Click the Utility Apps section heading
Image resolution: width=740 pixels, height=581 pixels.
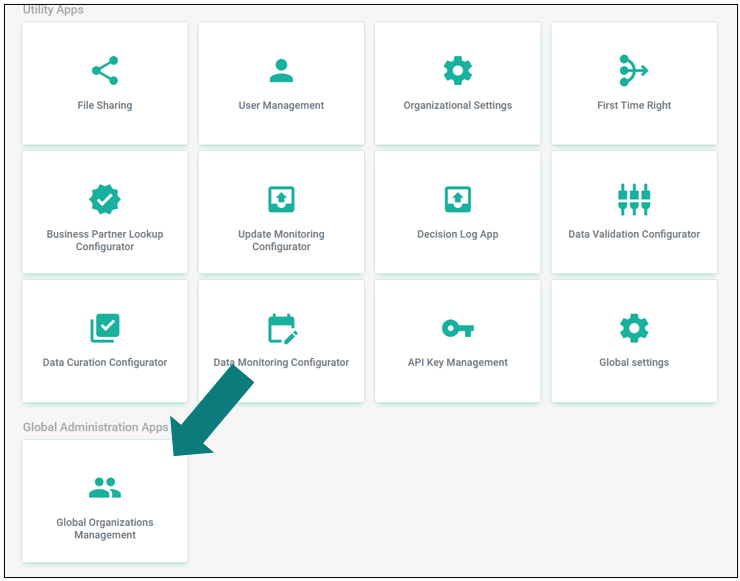coord(53,9)
